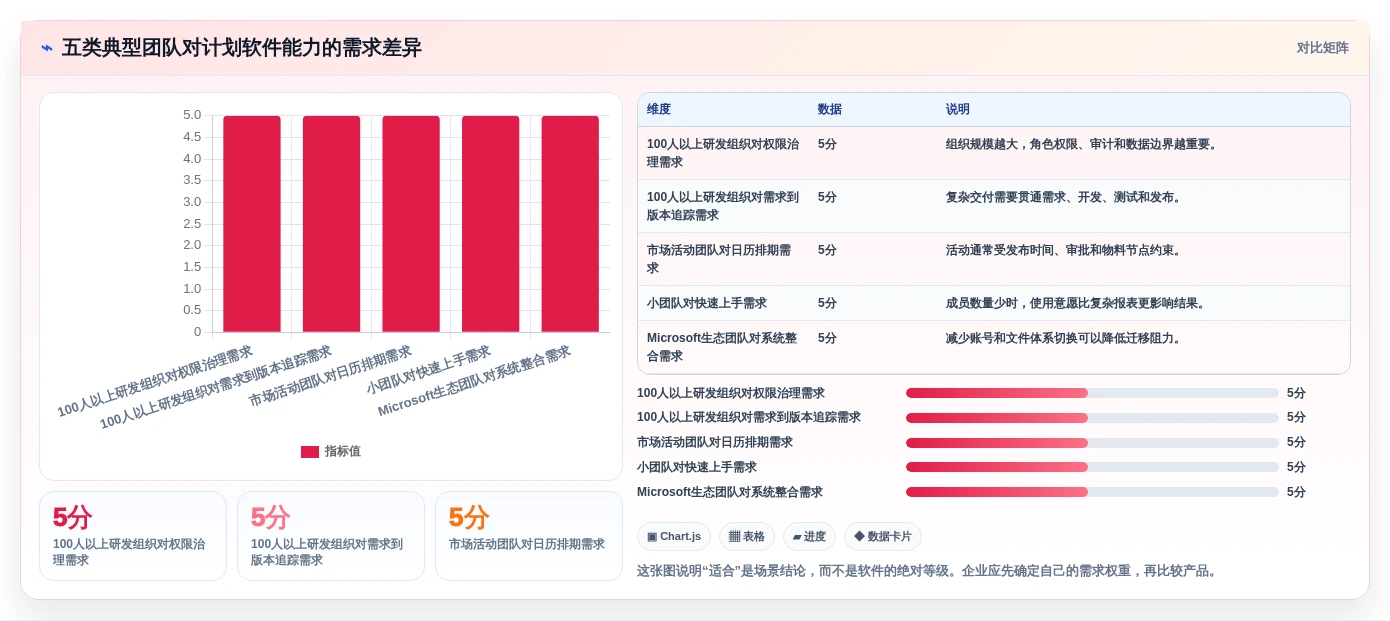Screen dimensions: 1390x621
Task: Click the progress bar for 小团队对快速上手需求
Action: pos(1092,467)
